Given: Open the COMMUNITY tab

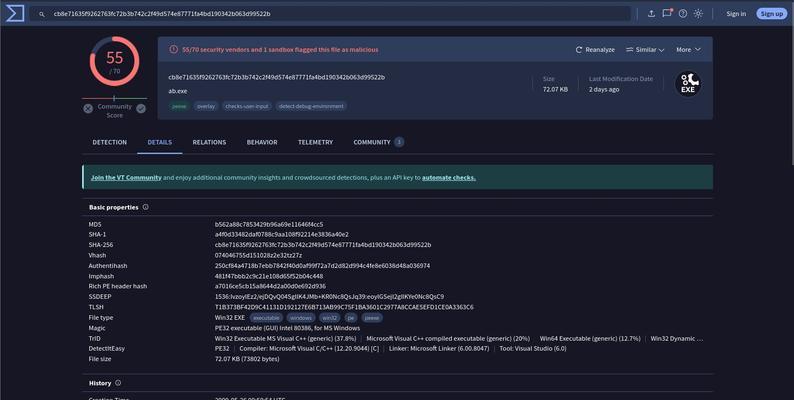Looking at the screenshot, I should (378, 142).
